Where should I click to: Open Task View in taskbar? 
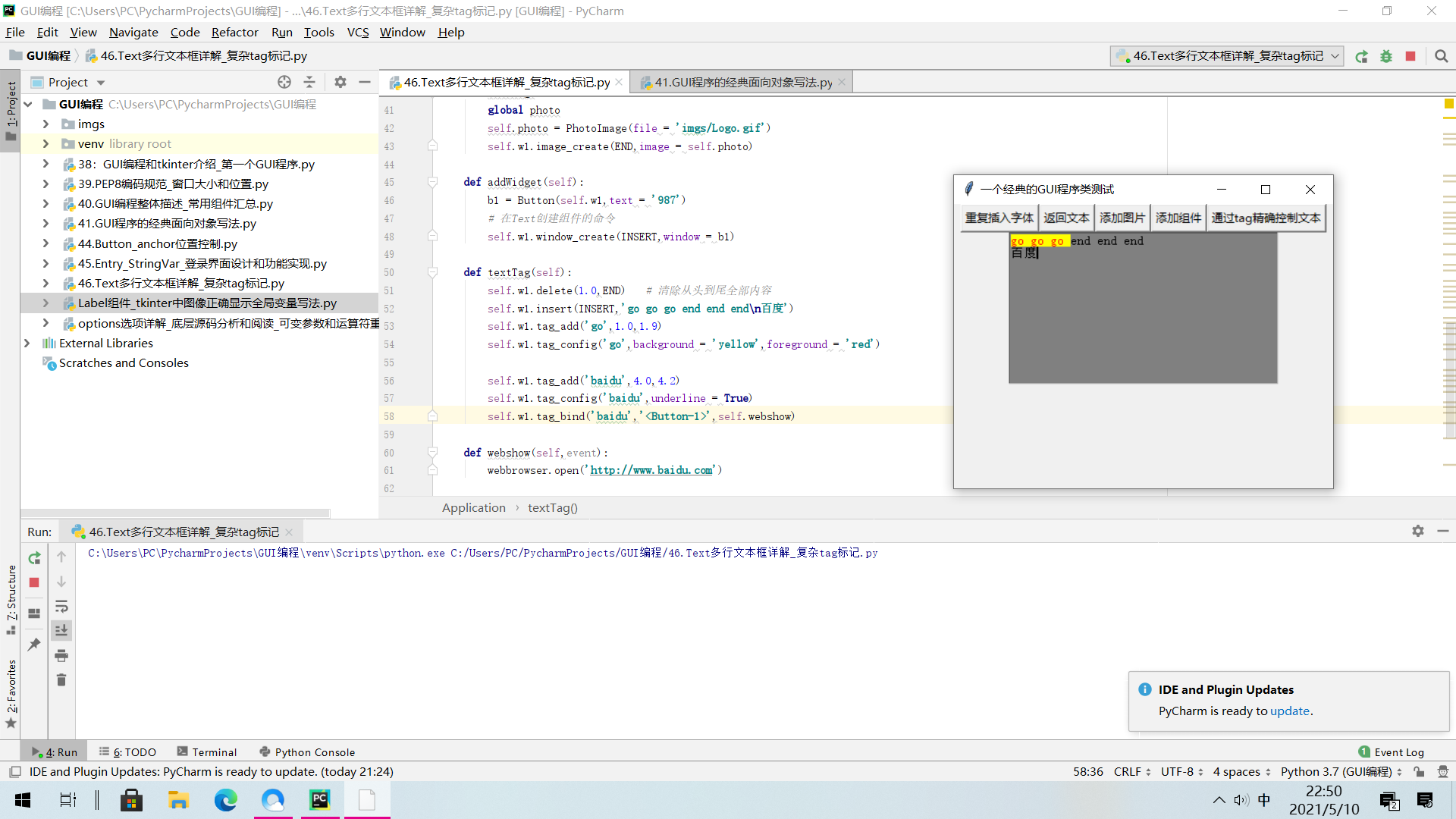pos(68,800)
